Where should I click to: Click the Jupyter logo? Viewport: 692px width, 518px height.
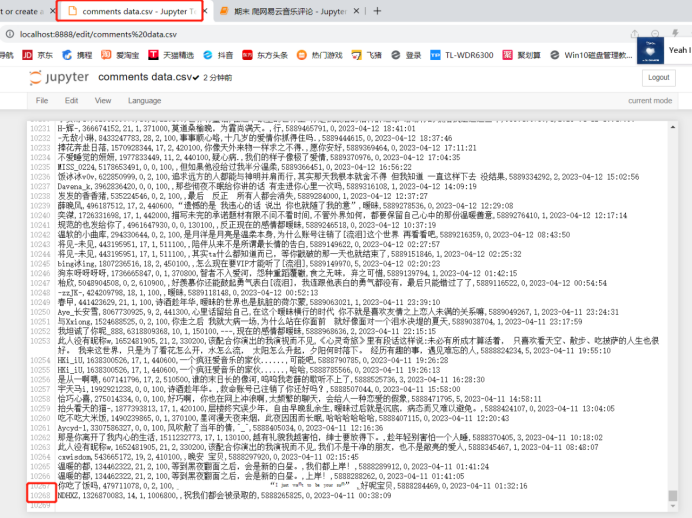(59, 77)
